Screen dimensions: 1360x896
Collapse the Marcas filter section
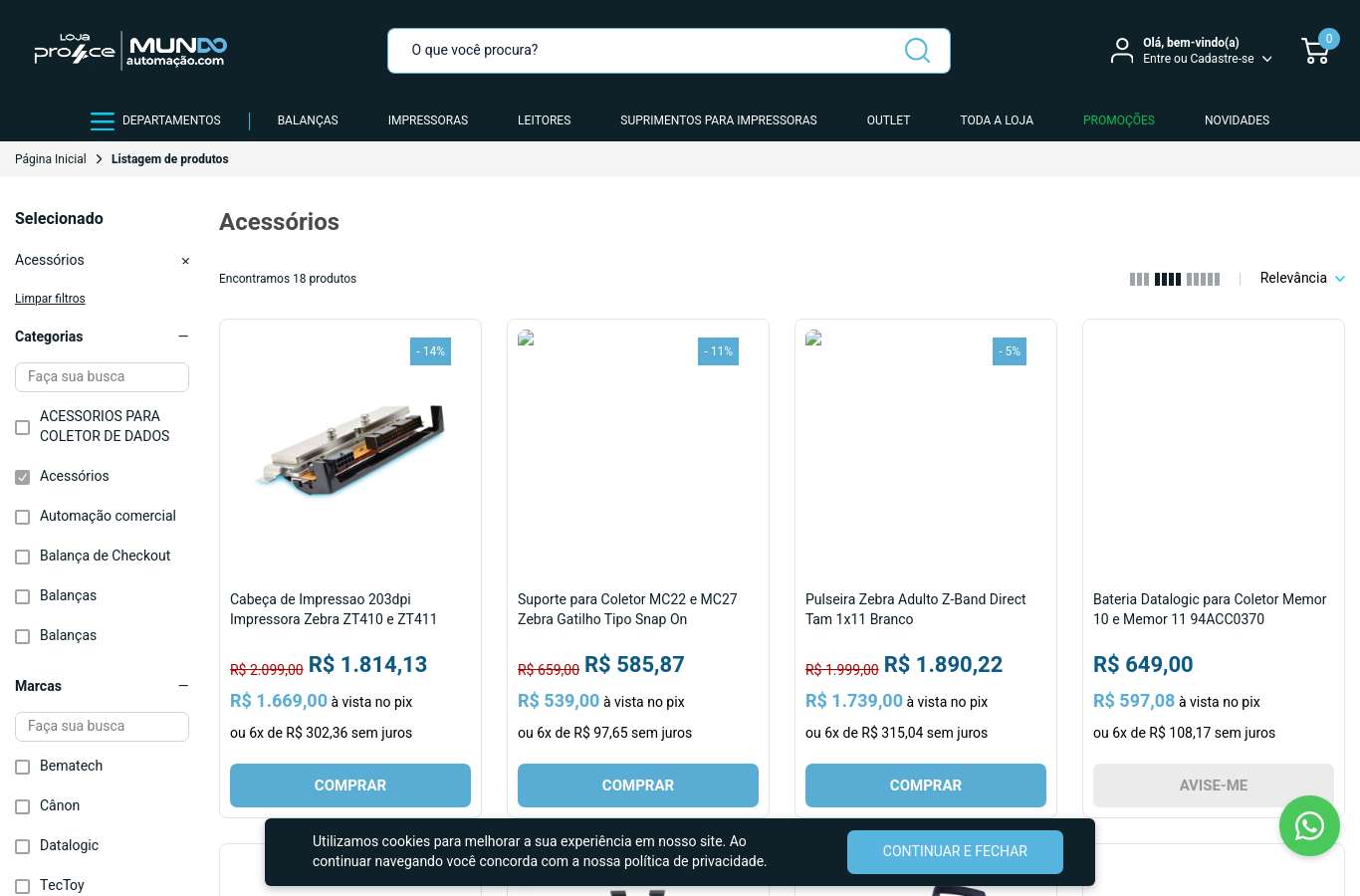(x=183, y=686)
